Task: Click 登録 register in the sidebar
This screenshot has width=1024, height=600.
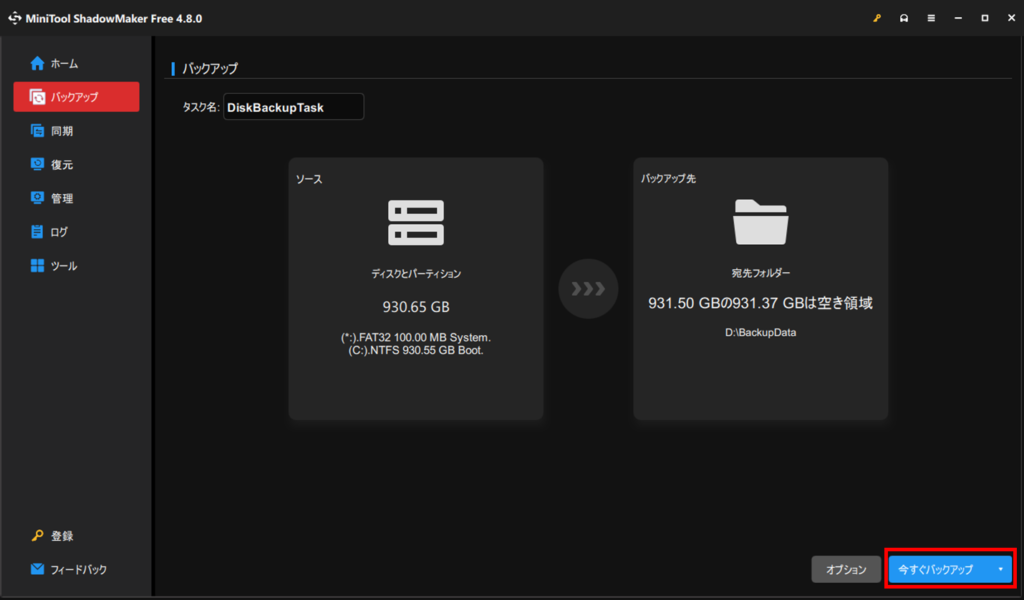Action: (x=62, y=536)
